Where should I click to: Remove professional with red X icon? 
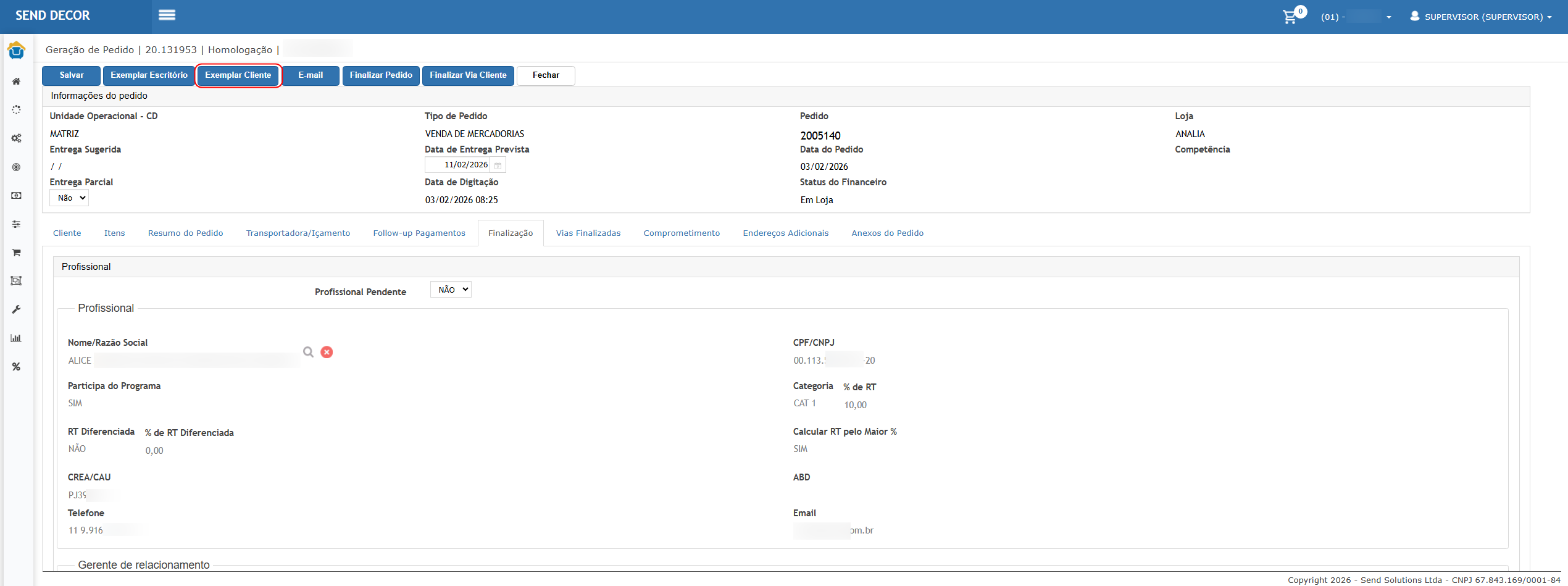327,352
